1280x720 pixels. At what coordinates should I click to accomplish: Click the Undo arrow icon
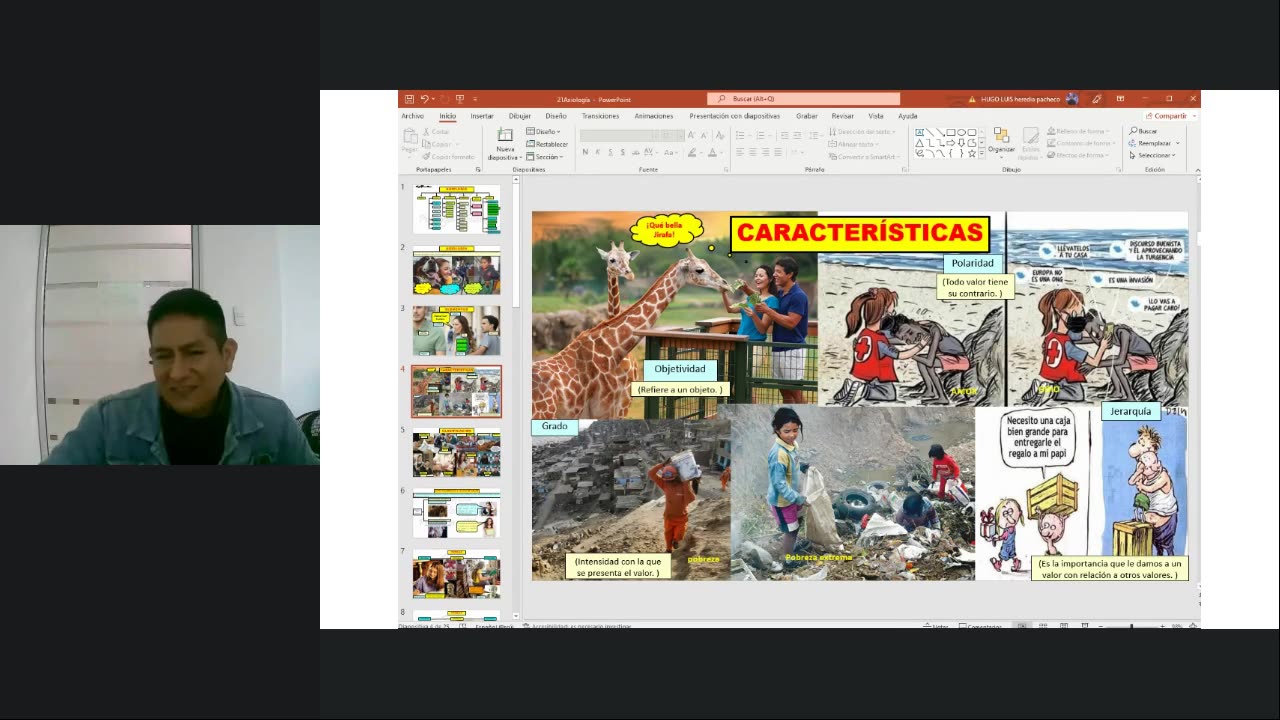424,99
